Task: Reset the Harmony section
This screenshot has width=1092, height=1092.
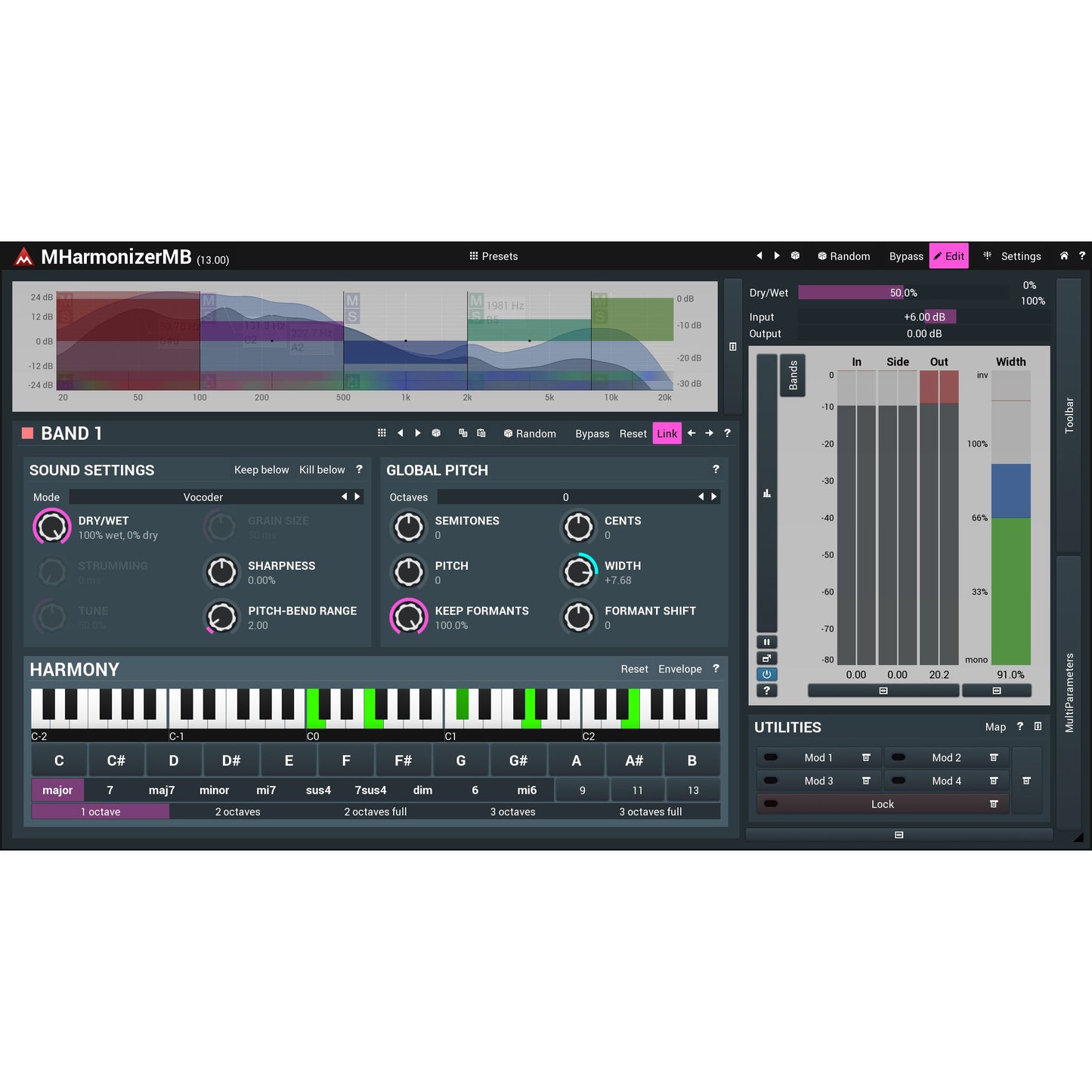Action: coord(634,669)
